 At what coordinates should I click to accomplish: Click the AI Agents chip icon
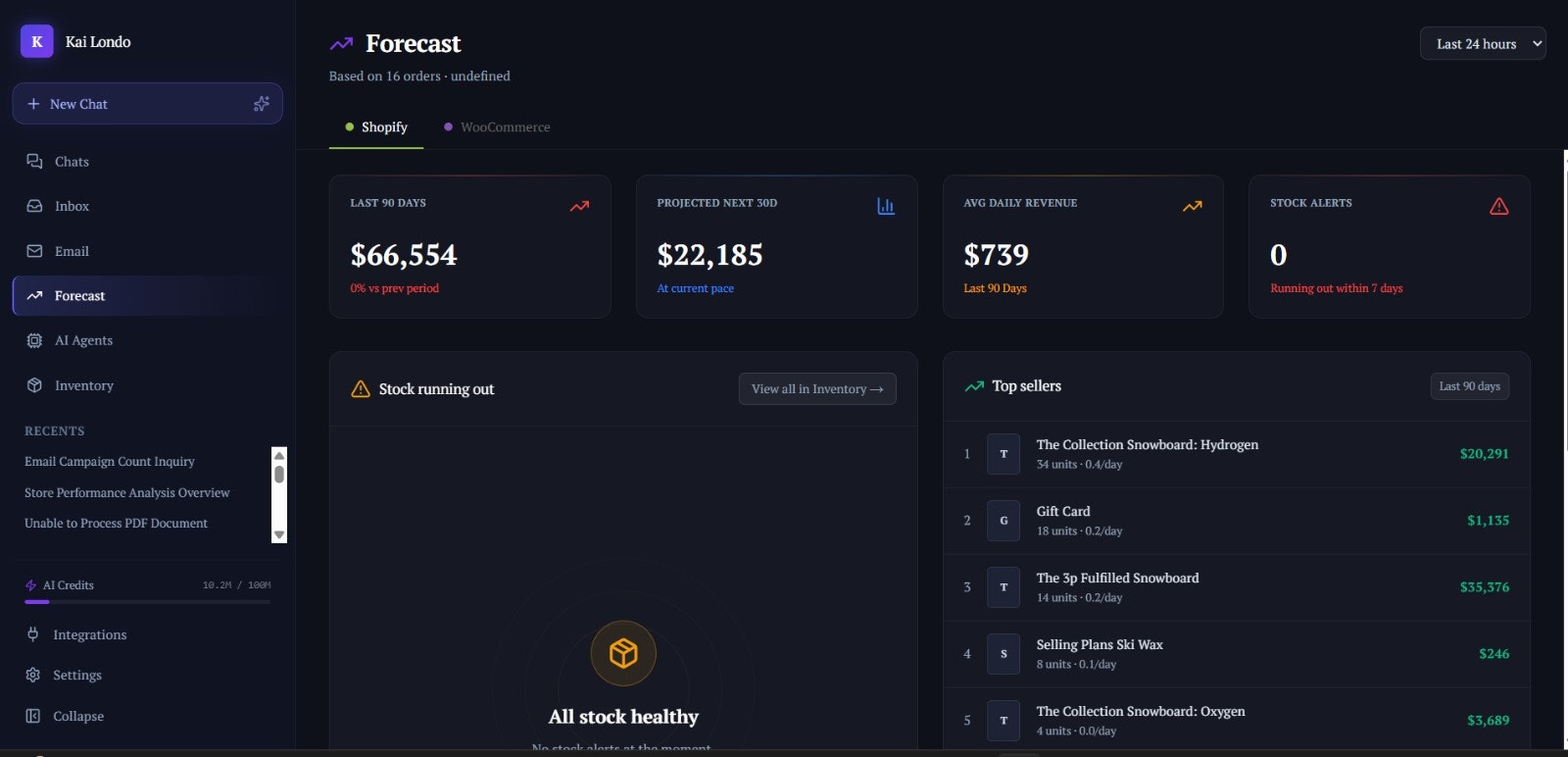tap(34, 340)
